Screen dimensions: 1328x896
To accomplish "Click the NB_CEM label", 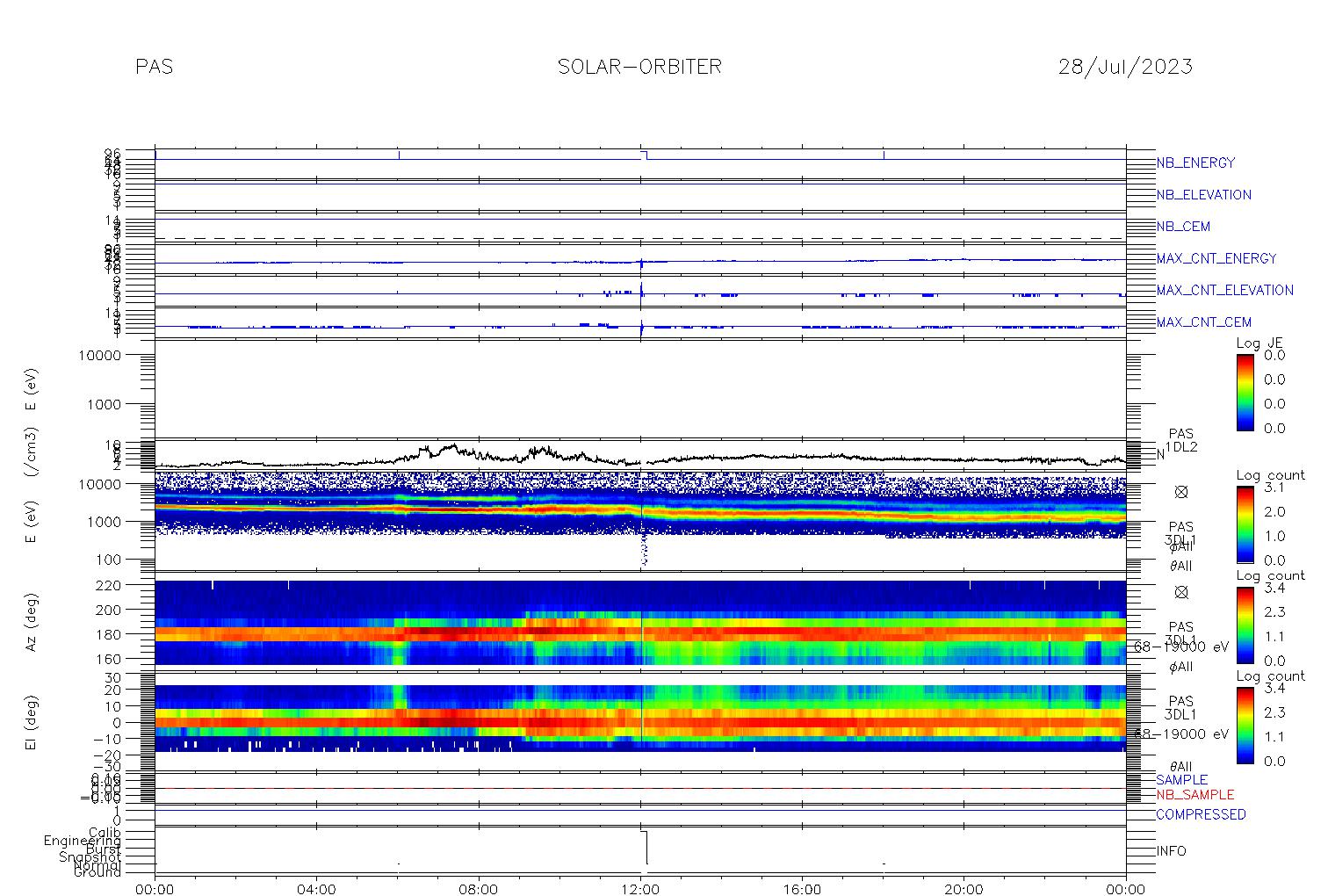I will coord(1183,227).
